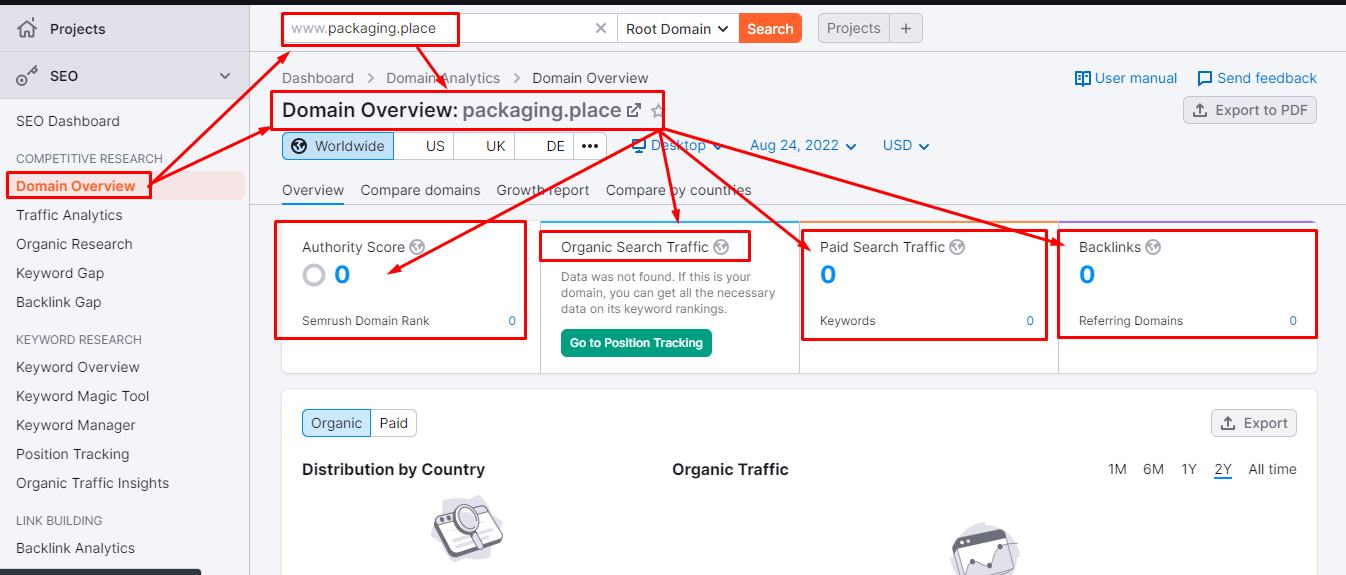Switch database to UK
1346x575 pixels.
click(x=484, y=146)
